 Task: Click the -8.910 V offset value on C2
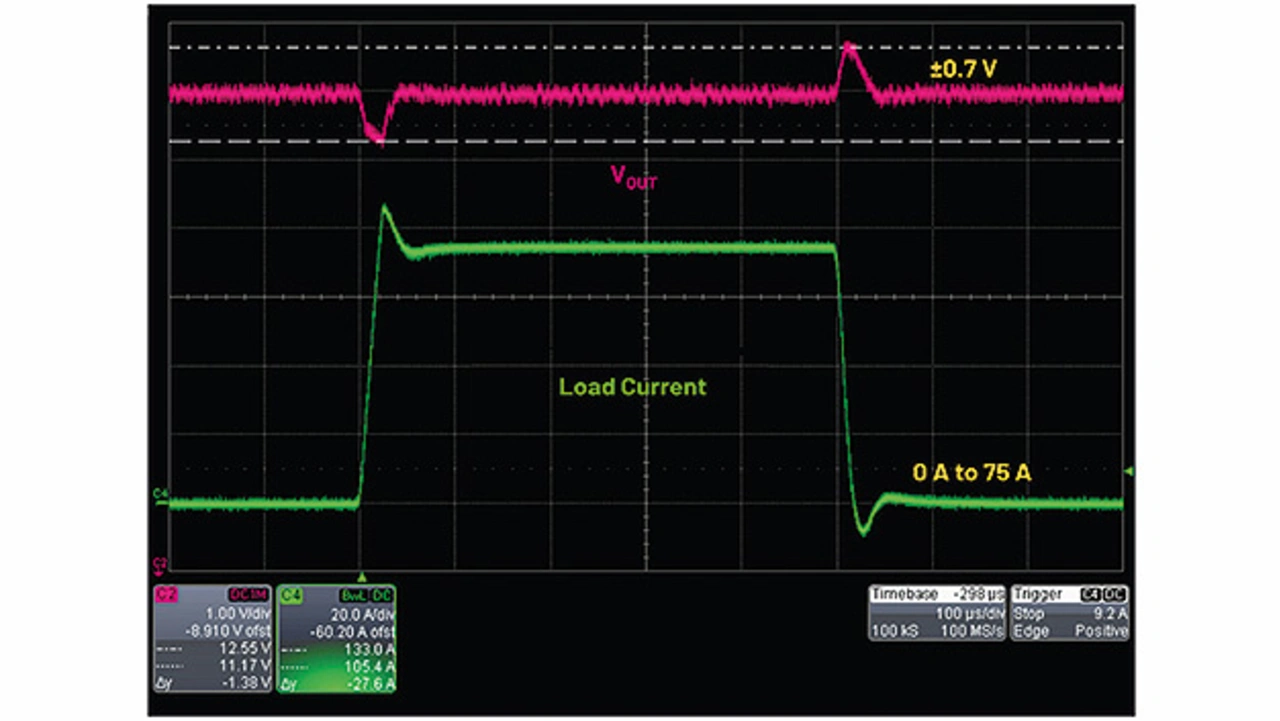click(232, 631)
